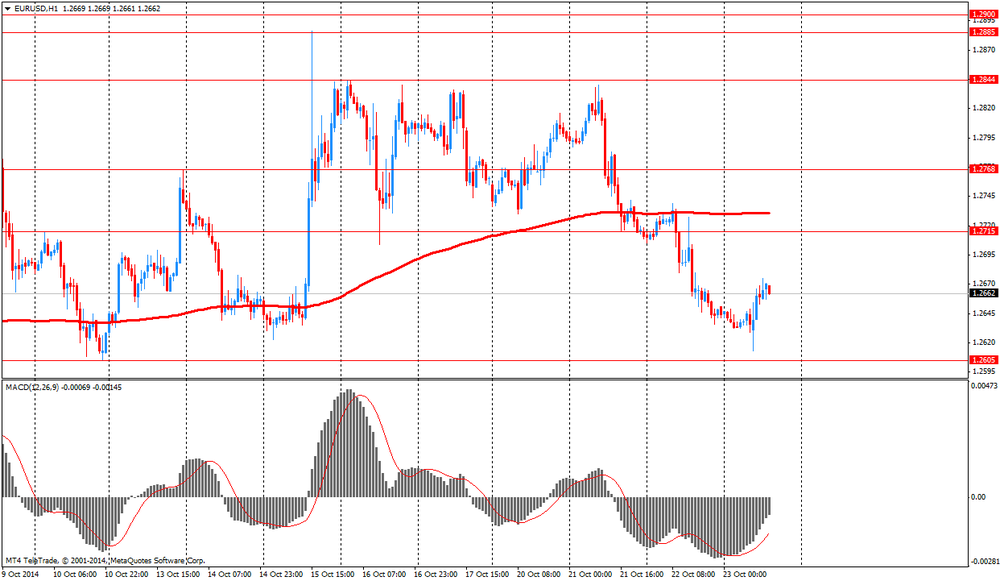Screen dimensions: 1000x581
Task: Click the 10 Oct 06:00 time label
Action: point(74,575)
